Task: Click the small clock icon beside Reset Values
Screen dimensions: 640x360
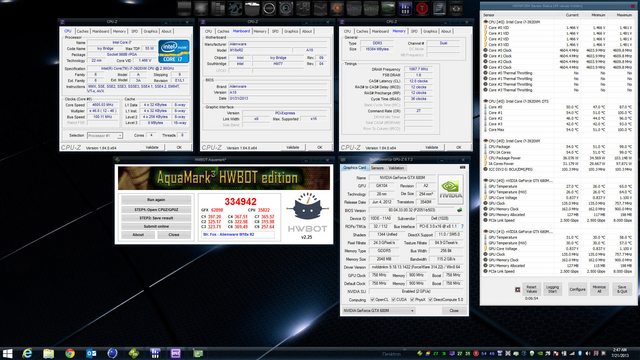Action: (518, 289)
